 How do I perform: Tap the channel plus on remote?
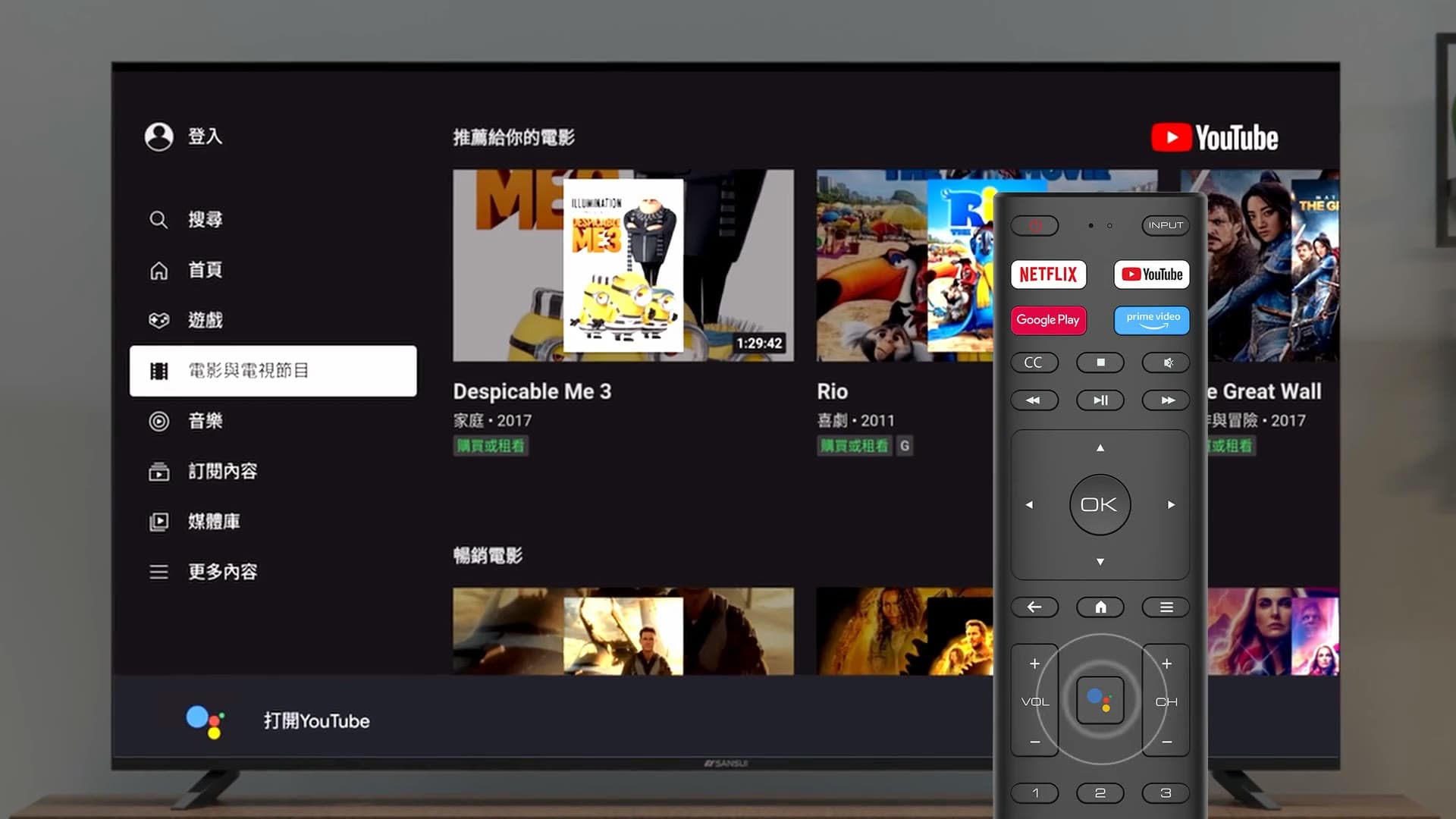pos(1166,664)
